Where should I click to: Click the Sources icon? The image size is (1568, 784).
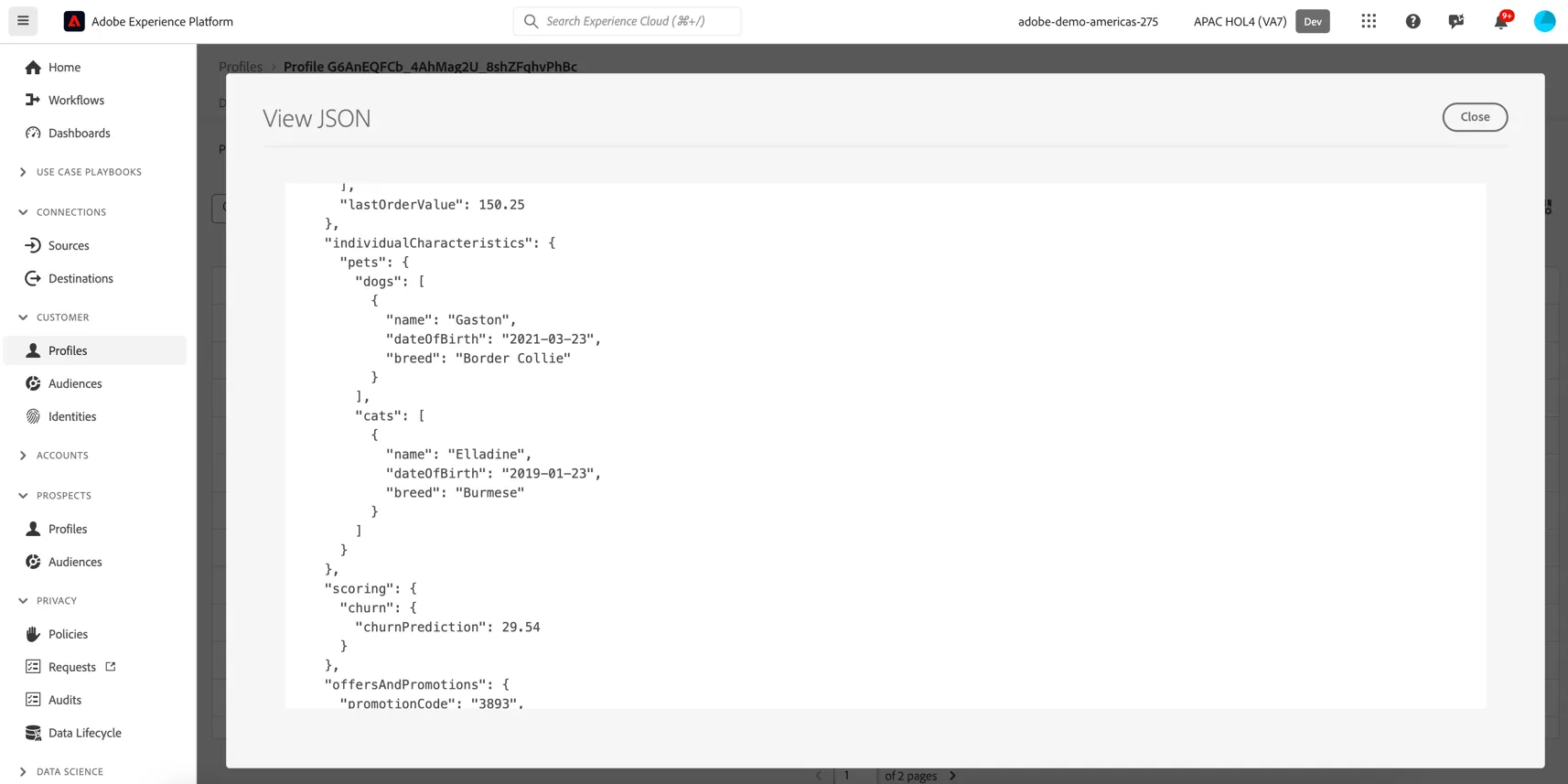click(x=33, y=245)
